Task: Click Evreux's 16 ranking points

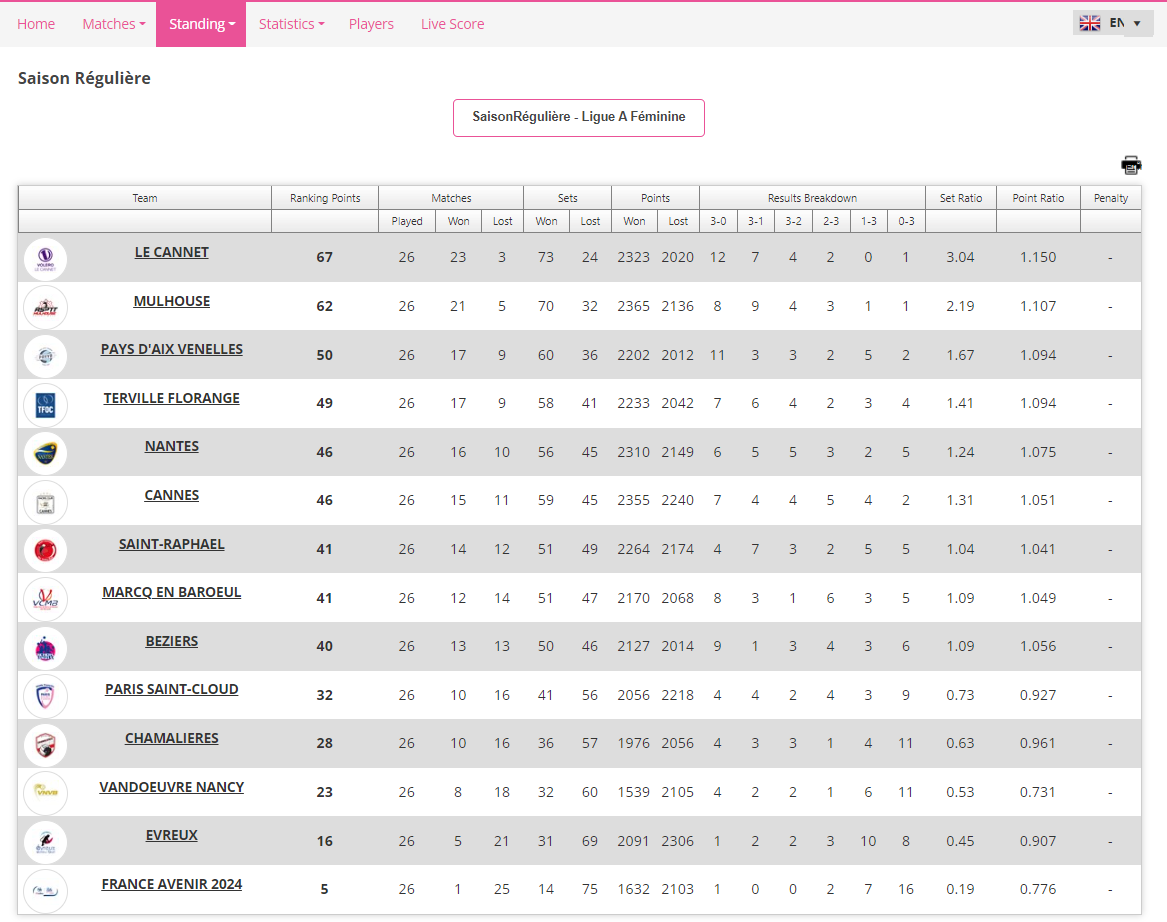Action: [324, 841]
